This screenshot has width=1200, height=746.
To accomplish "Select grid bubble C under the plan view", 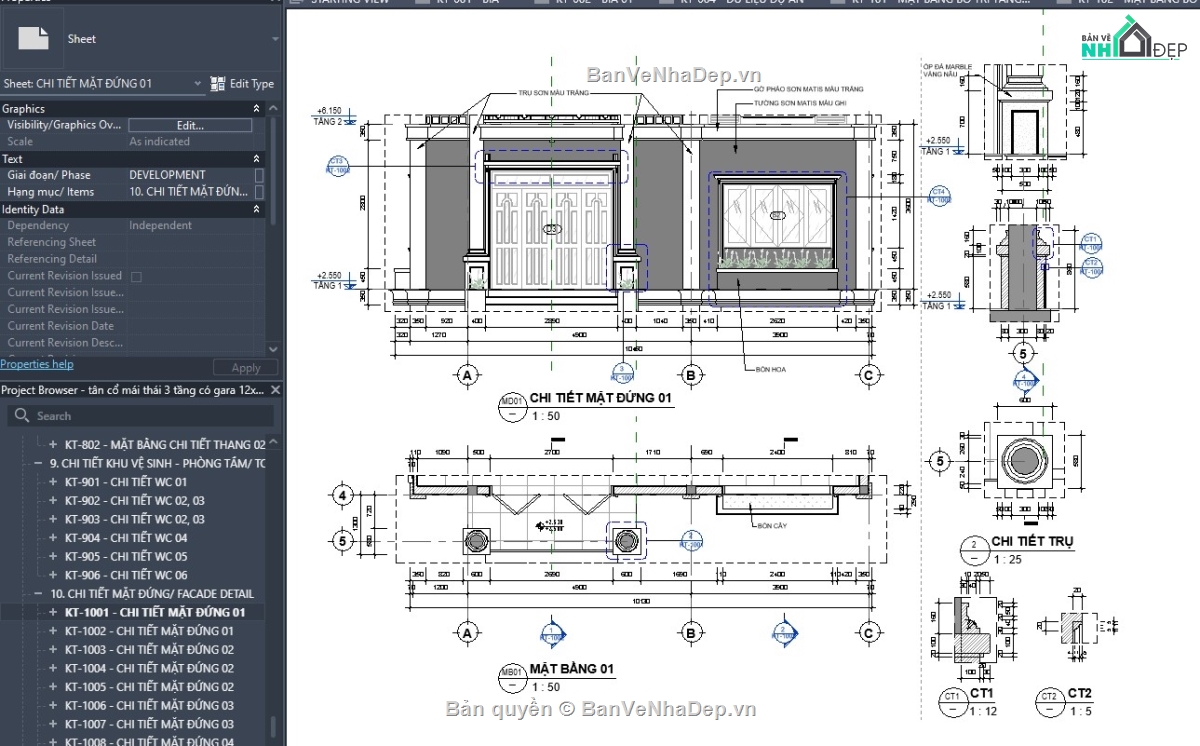I will 869,632.
